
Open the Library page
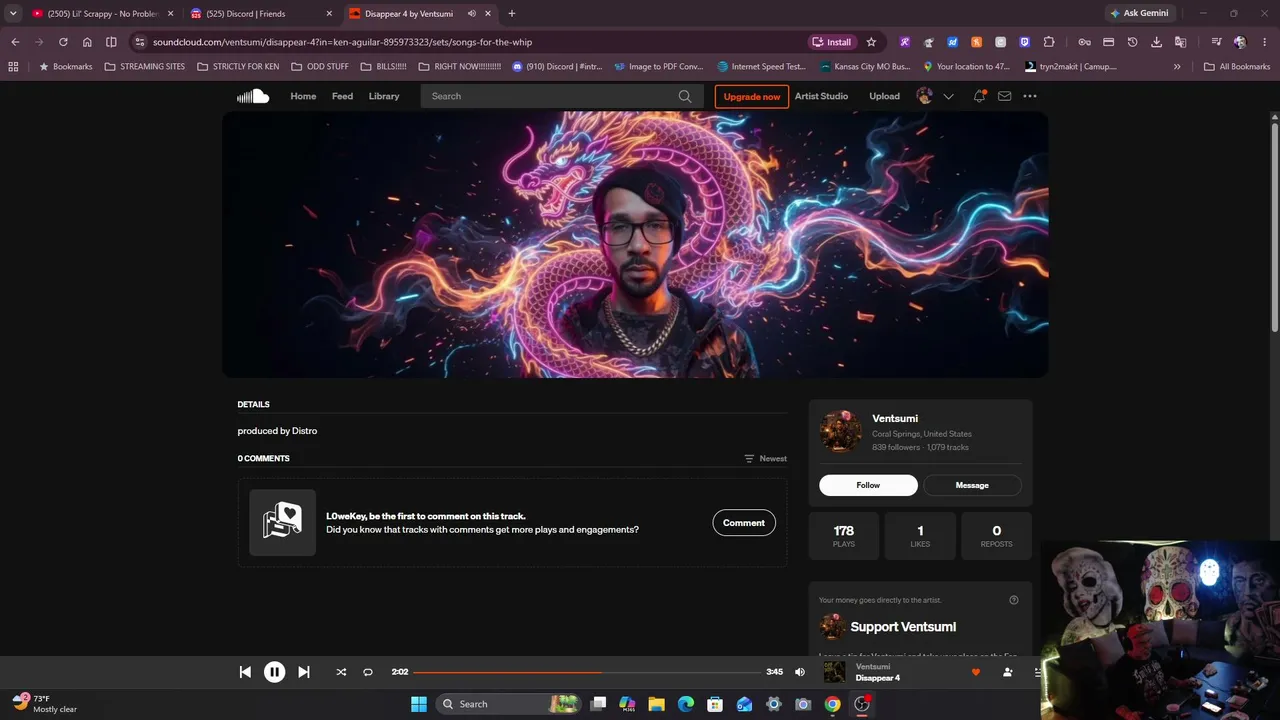[384, 96]
